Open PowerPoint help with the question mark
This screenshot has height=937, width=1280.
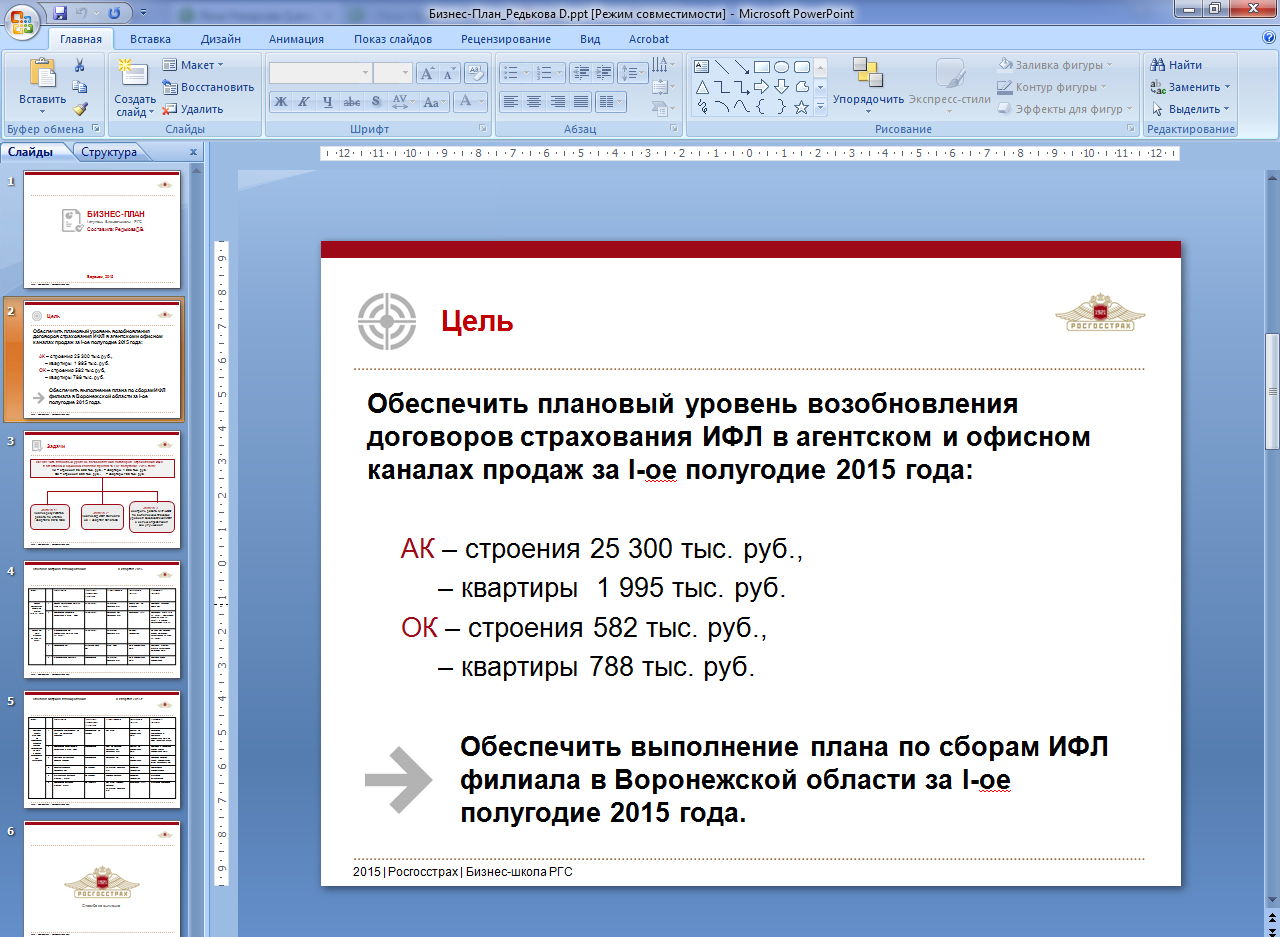[1269, 38]
